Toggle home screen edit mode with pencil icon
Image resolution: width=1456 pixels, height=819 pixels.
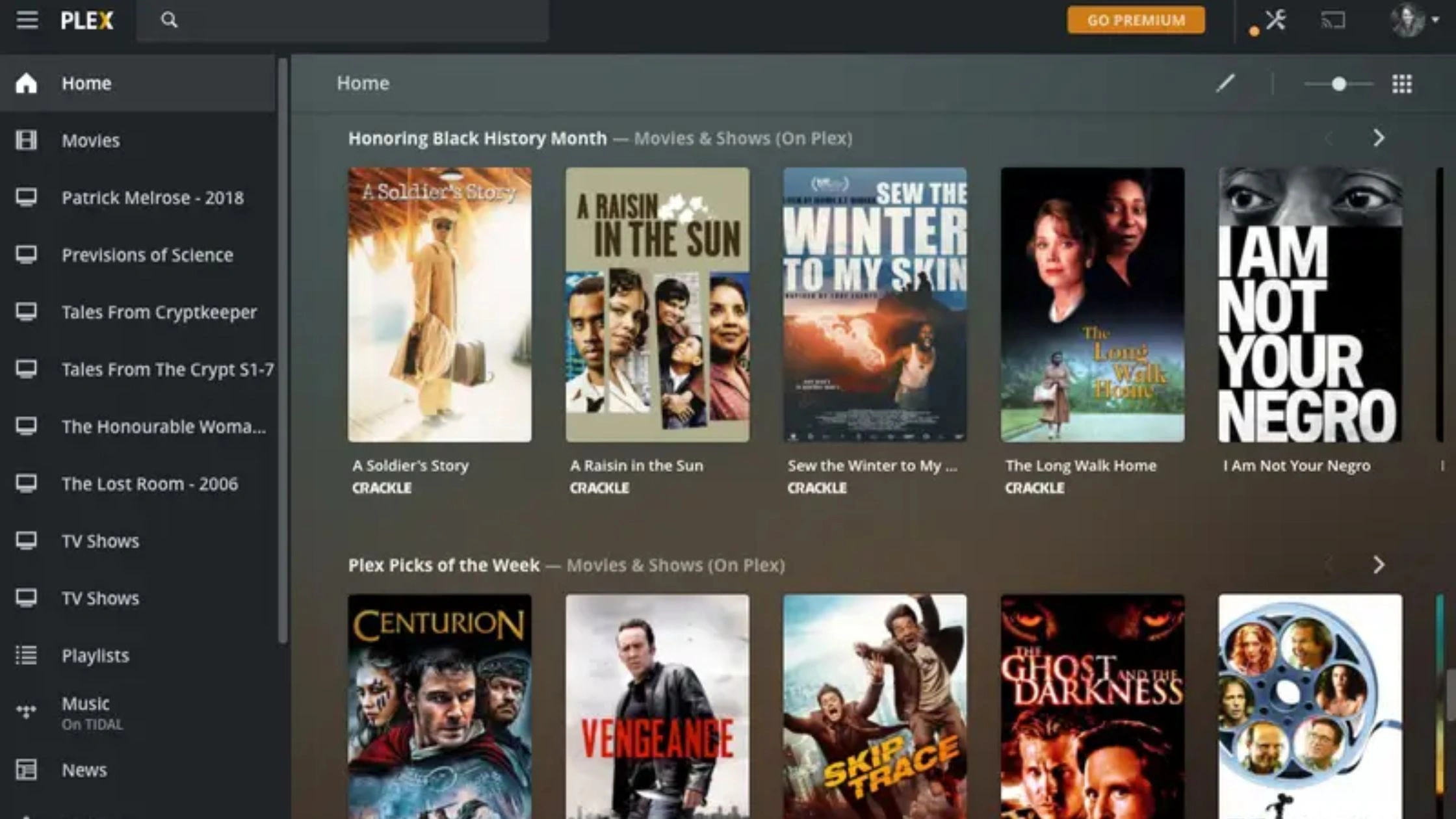[x=1225, y=83]
